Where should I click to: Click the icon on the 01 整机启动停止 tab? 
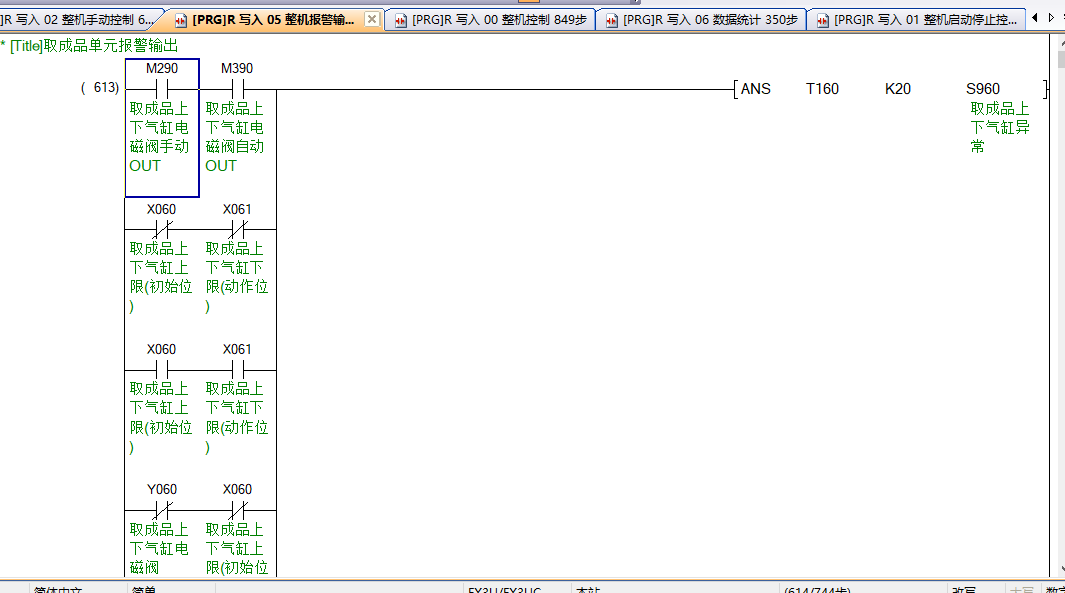tap(823, 20)
